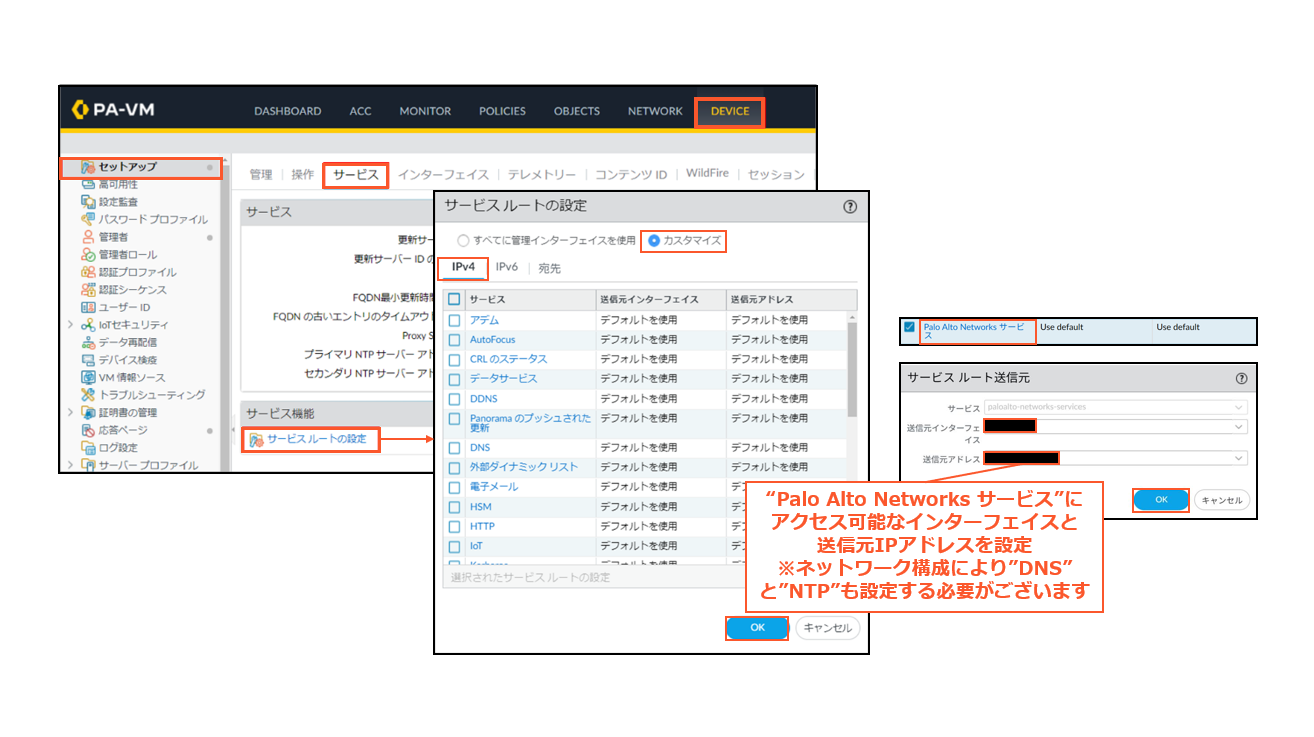The image size is (1314, 737).
Task: Click the 証明書の管理 folder icon
Action: 88,412
